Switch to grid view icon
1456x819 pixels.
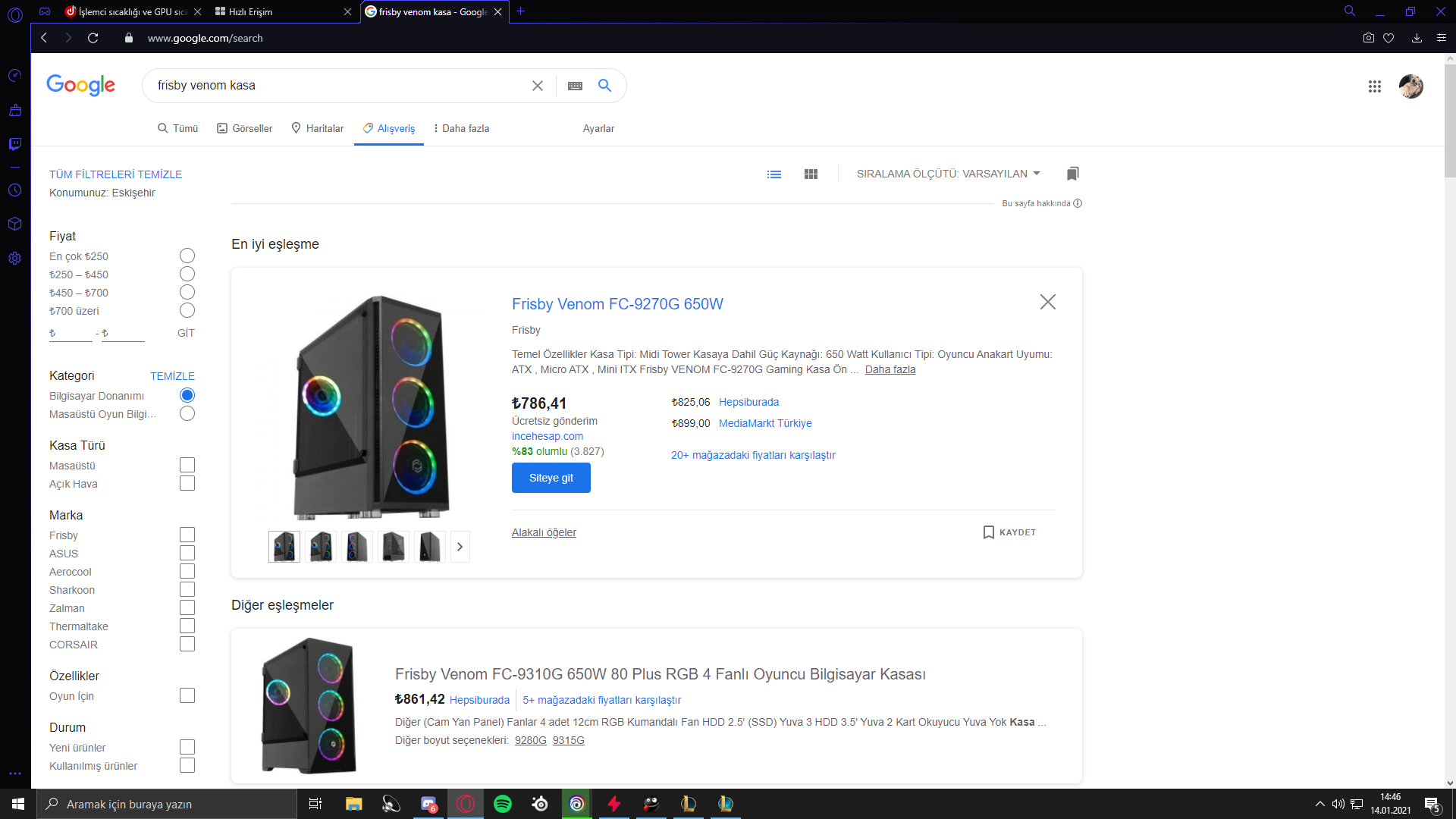coord(811,174)
